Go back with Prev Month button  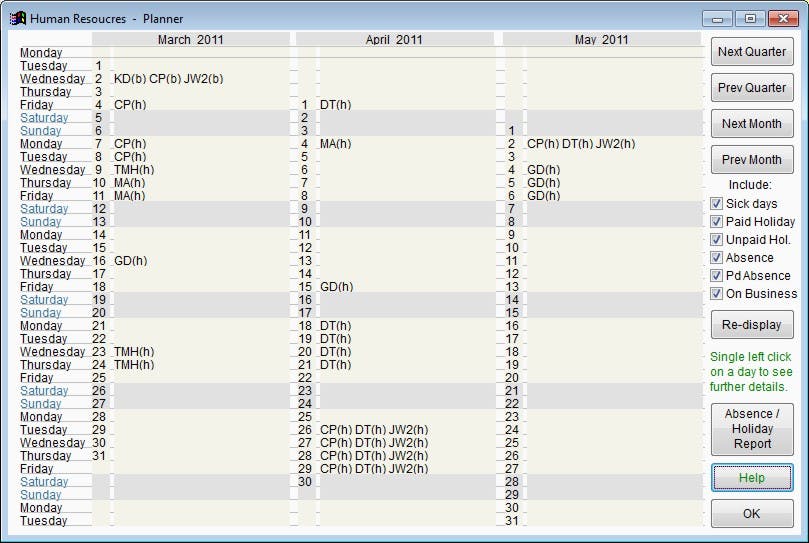[x=752, y=160]
